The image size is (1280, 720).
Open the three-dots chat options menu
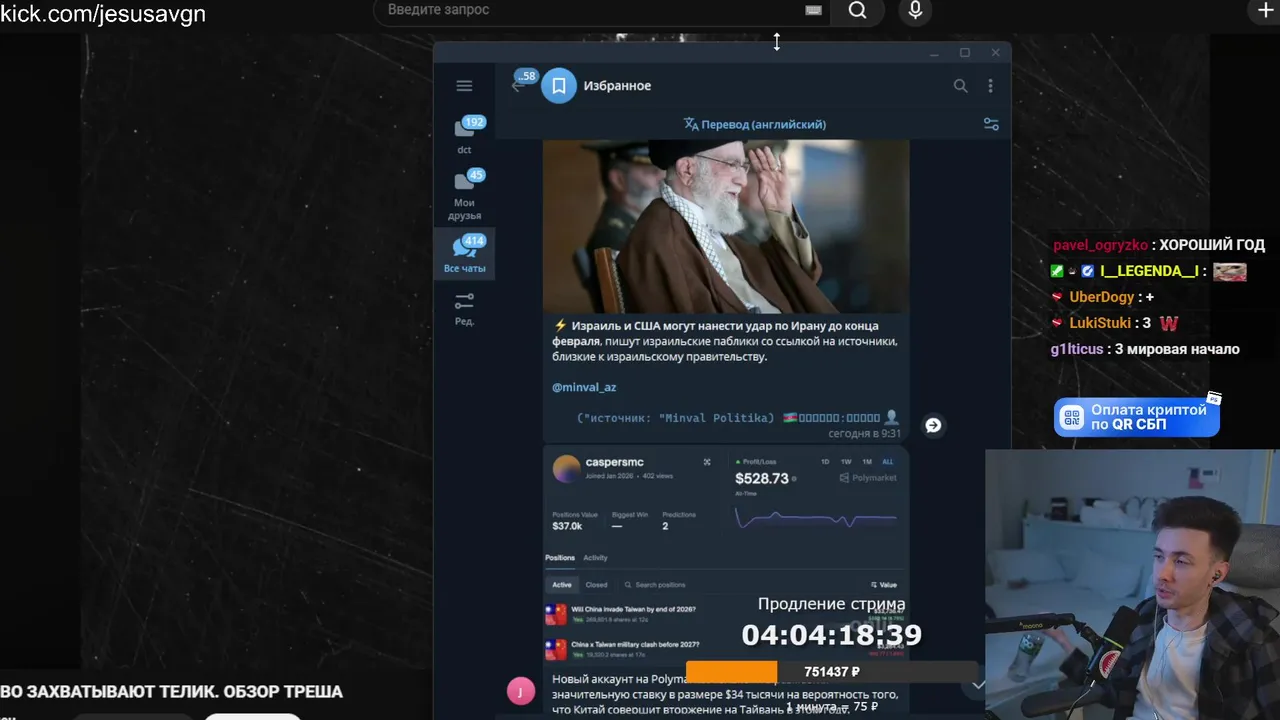click(990, 86)
